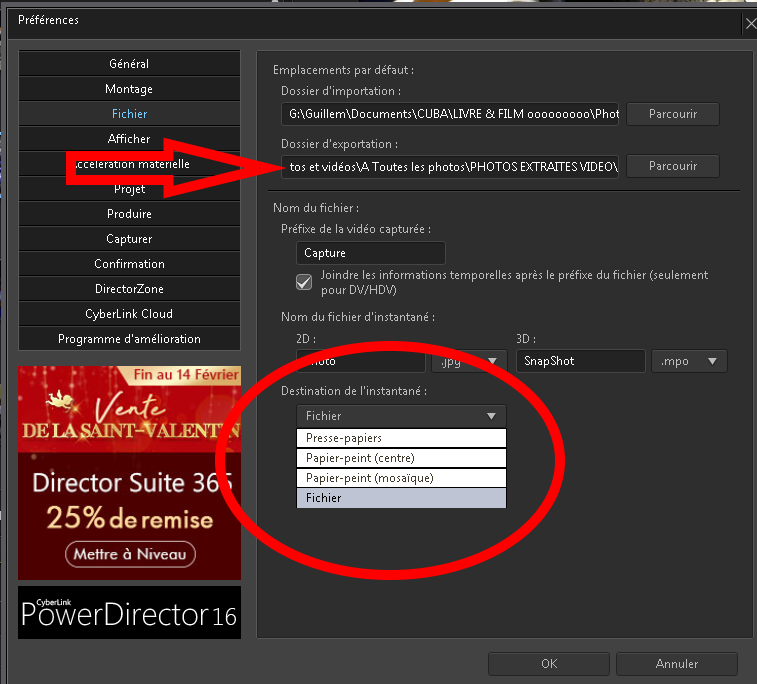Open the Afficher preferences tab
Screen dimensions: 757x684
tap(129, 139)
